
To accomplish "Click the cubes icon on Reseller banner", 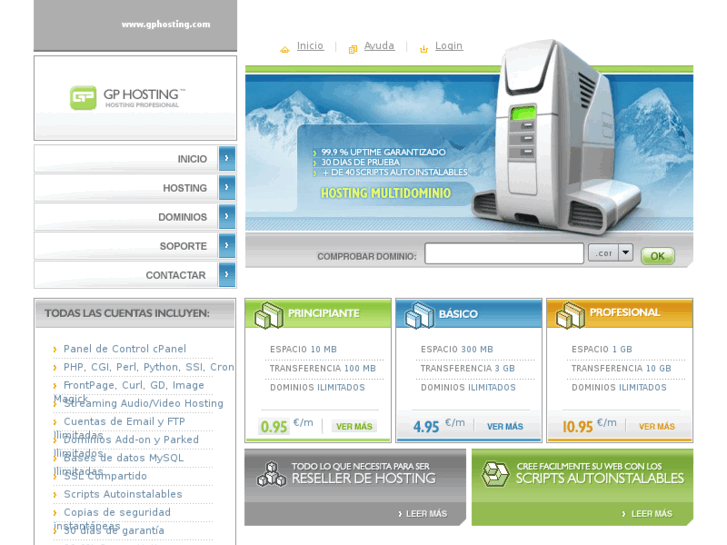I will pos(272,474).
